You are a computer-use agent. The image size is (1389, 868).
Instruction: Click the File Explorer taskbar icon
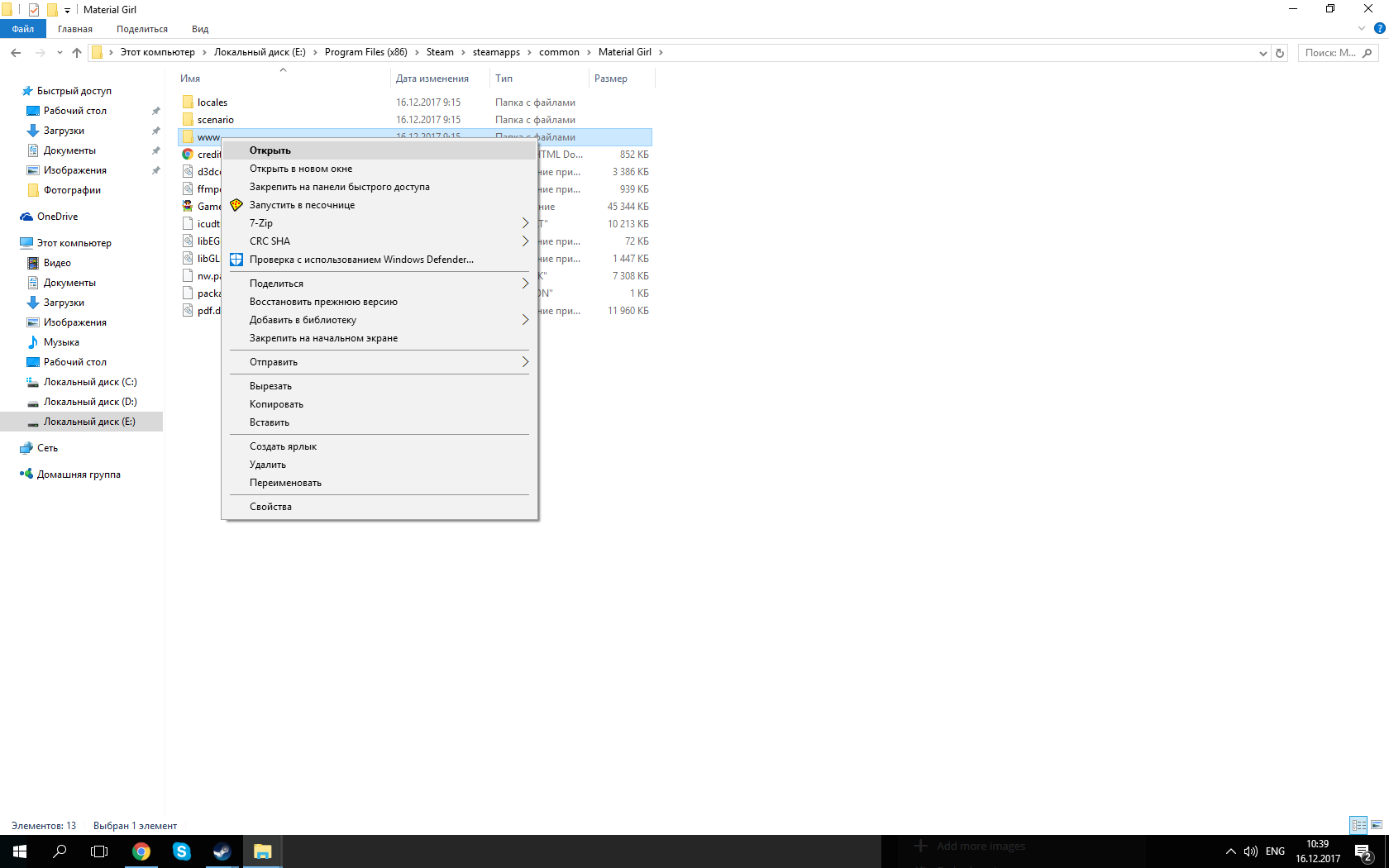coord(263,851)
